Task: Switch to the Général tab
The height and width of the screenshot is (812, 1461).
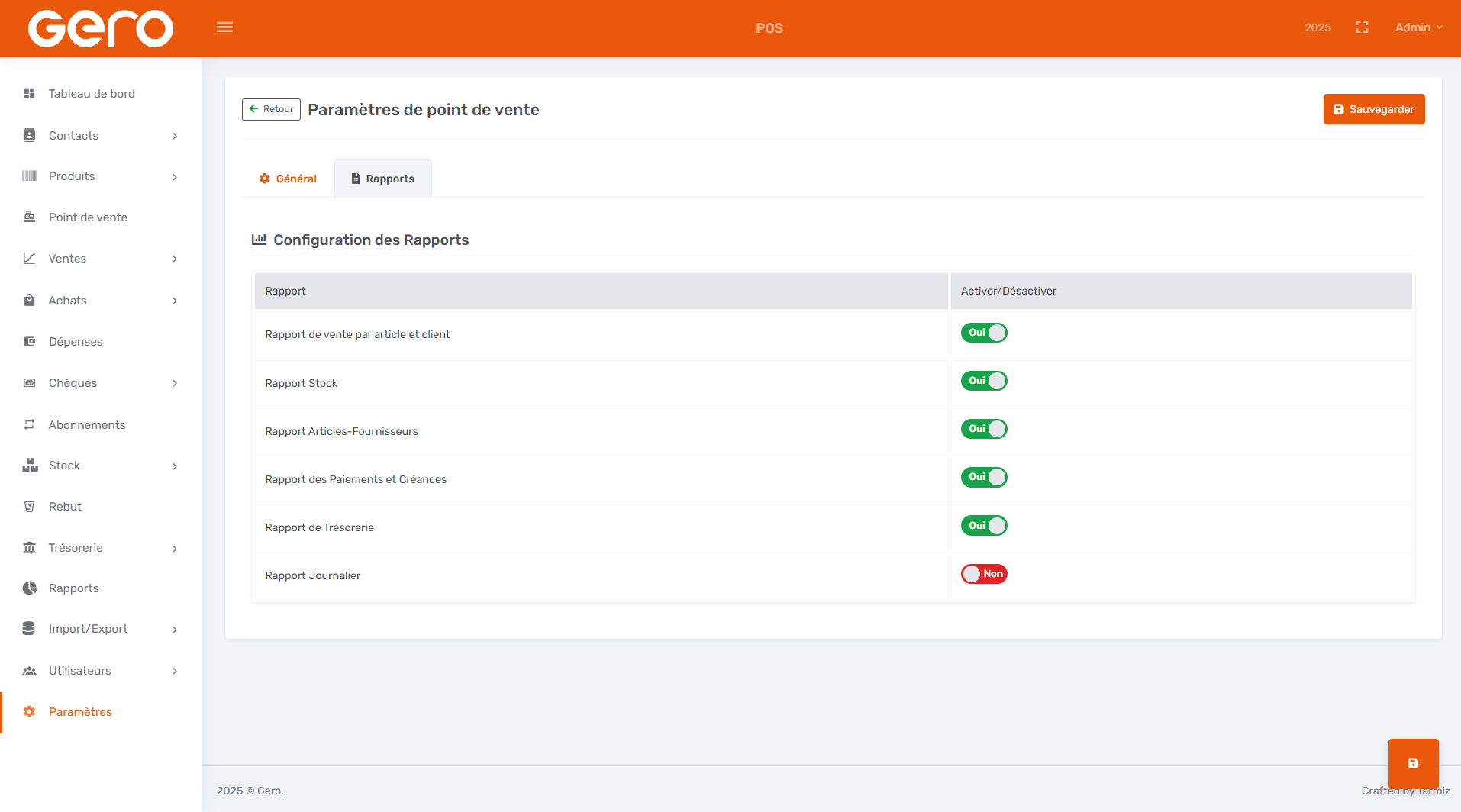Action: [x=288, y=179]
